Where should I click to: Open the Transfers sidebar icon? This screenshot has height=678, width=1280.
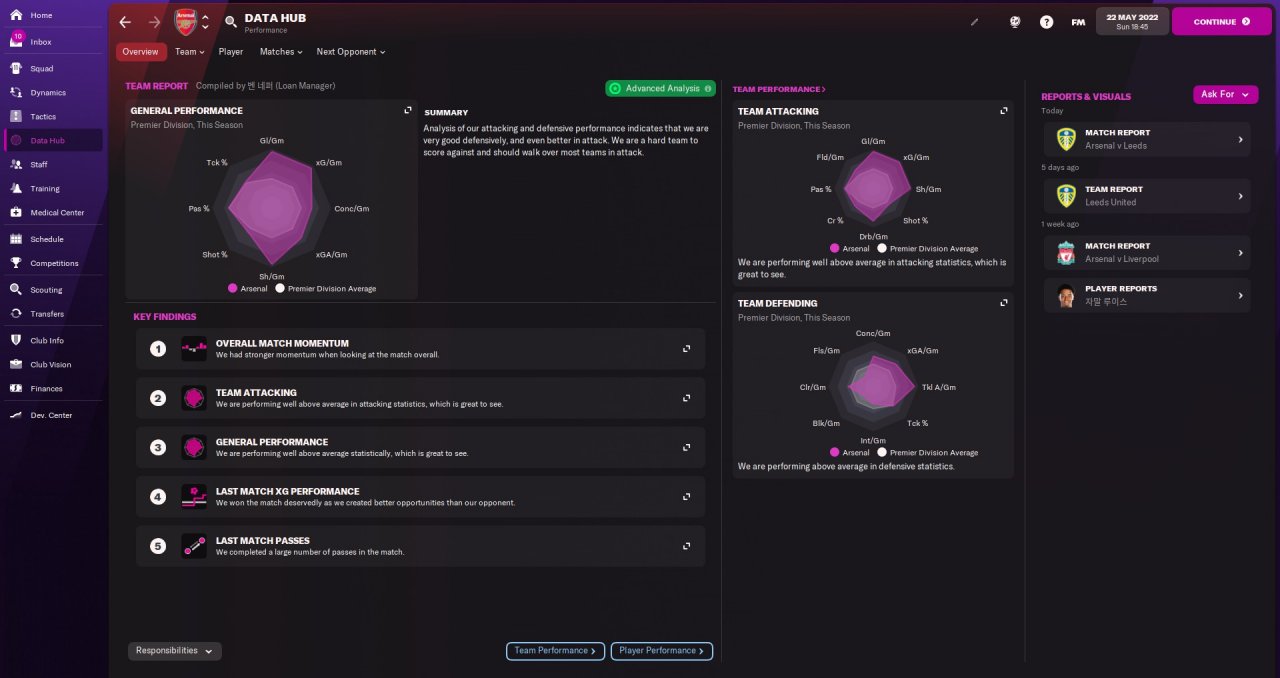click(x=16, y=314)
